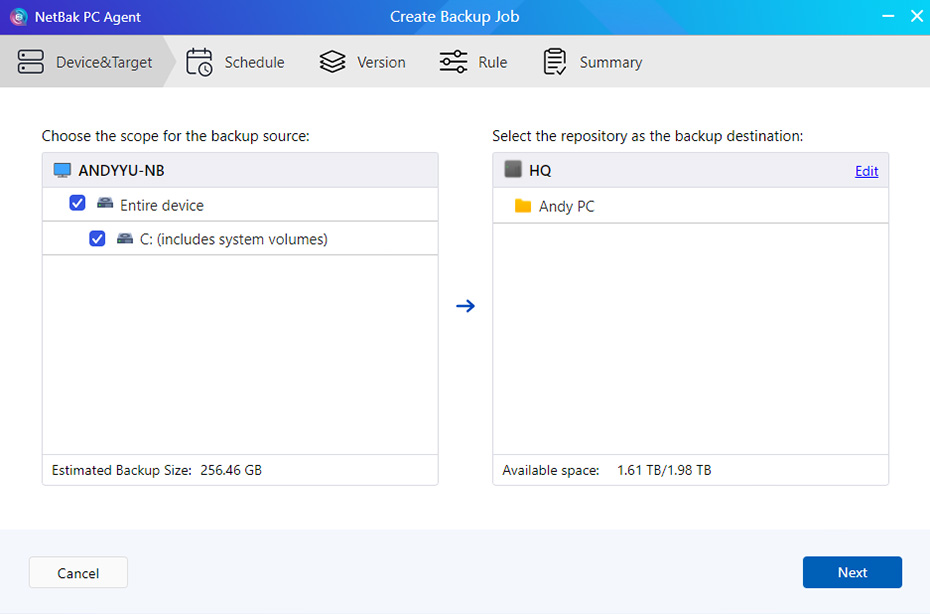
Task: Click the yellow Andy PC folder icon
Action: 522,206
